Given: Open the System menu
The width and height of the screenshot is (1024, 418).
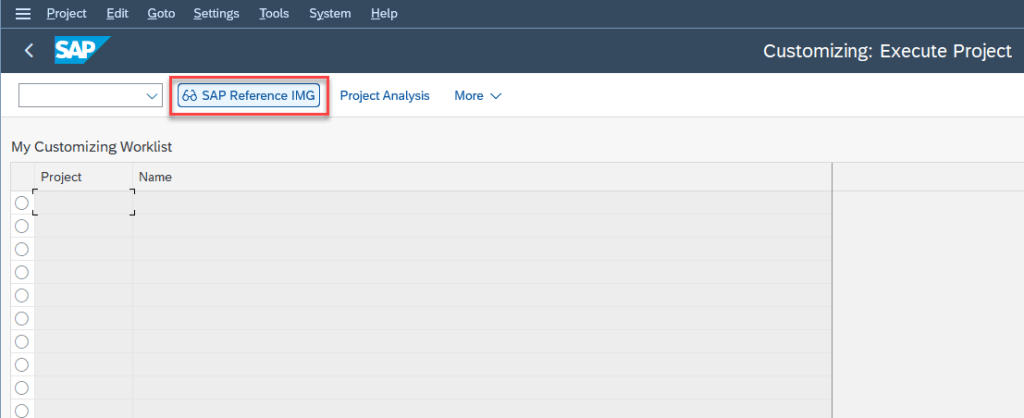Looking at the screenshot, I should click(x=330, y=14).
